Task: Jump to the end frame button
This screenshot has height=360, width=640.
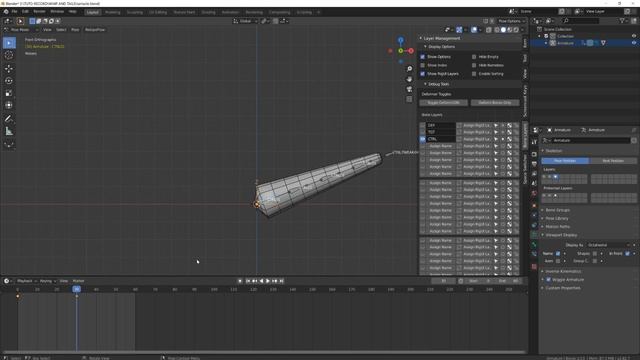Action: [x=281, y=281]
